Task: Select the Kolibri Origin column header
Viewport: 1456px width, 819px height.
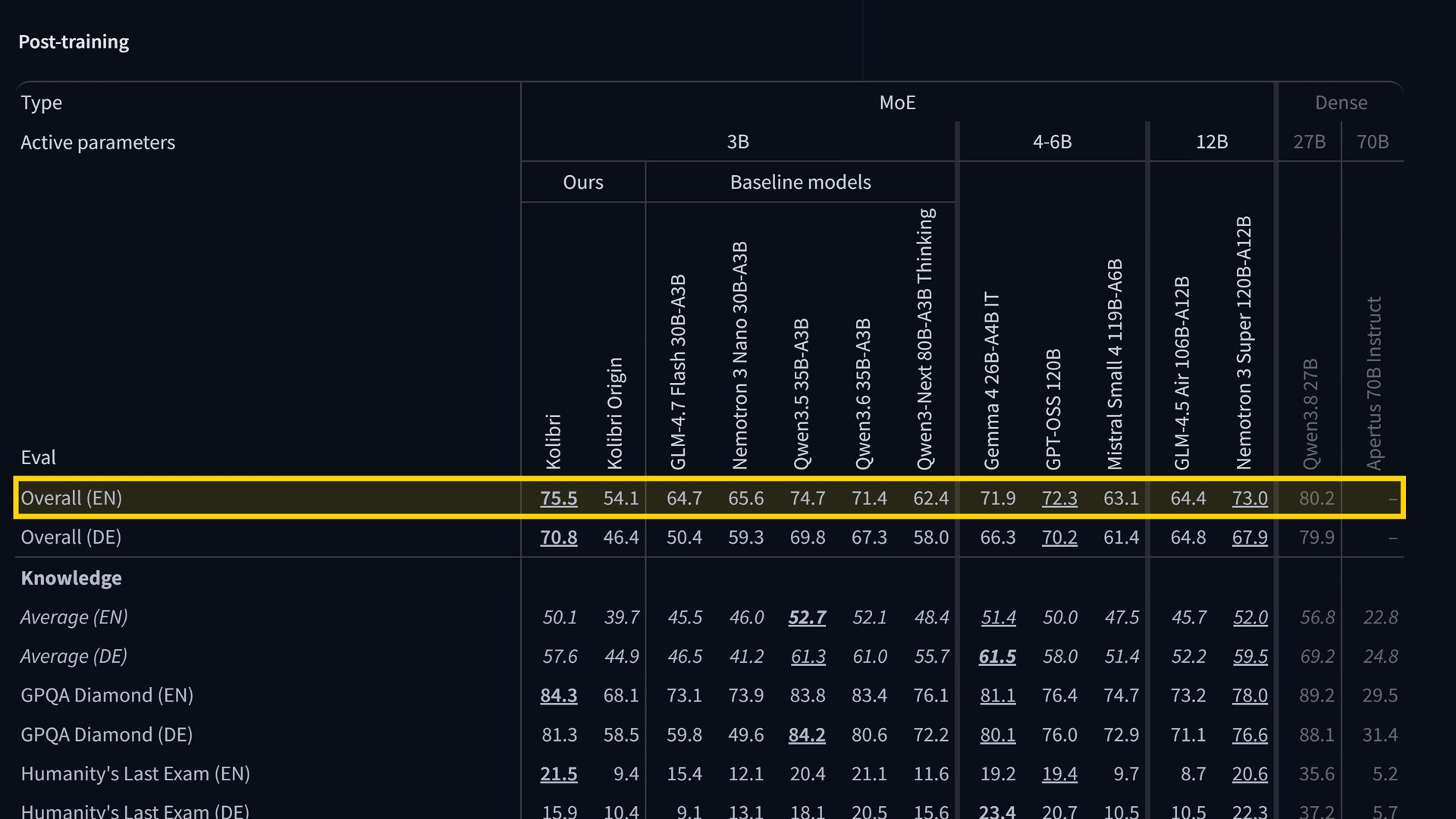Action: pyautogui.click(x=614, y=413)
